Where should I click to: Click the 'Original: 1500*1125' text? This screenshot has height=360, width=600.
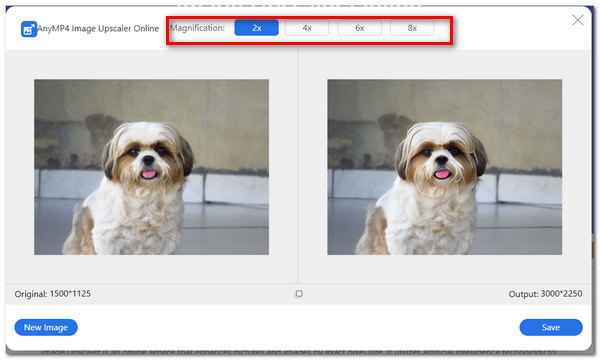[x=53, y=294]
